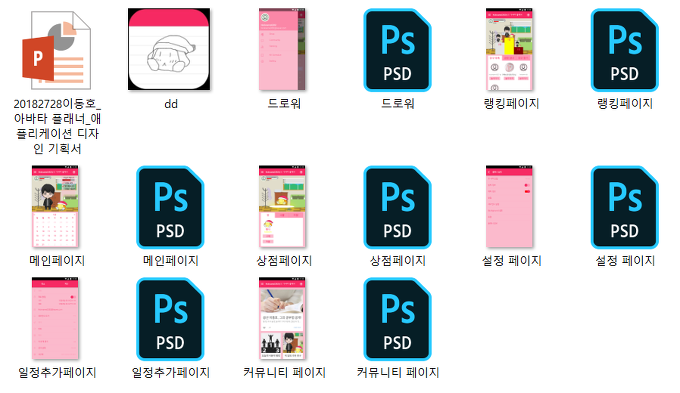Click the 랭킹페이지 label under PSD icon

pos(625,103)
